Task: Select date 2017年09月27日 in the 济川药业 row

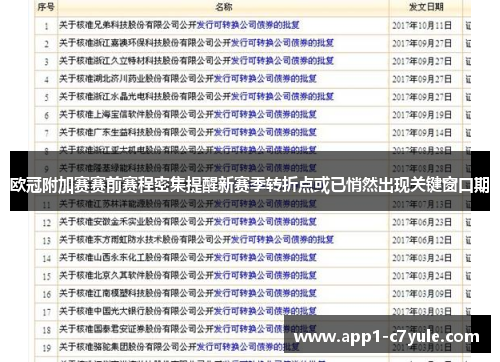Action: 422,80
